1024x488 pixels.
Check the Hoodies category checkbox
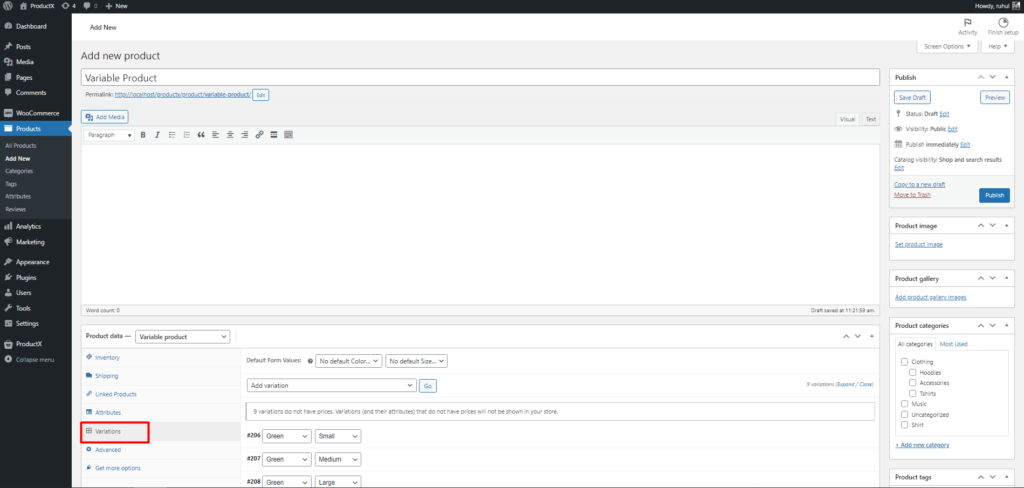(913, 372)
